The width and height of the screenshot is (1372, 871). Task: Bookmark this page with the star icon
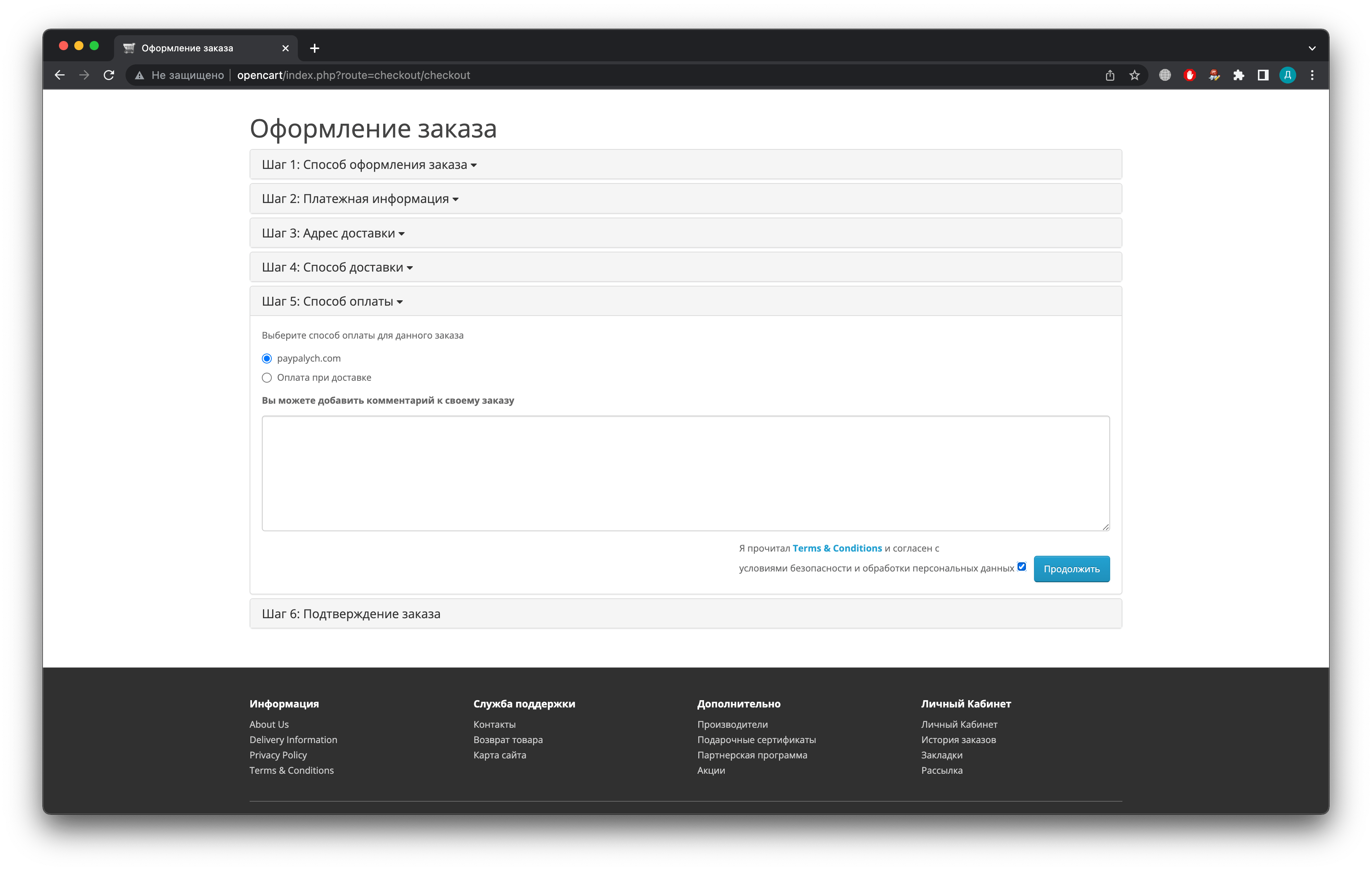[x=1134, y=75]
